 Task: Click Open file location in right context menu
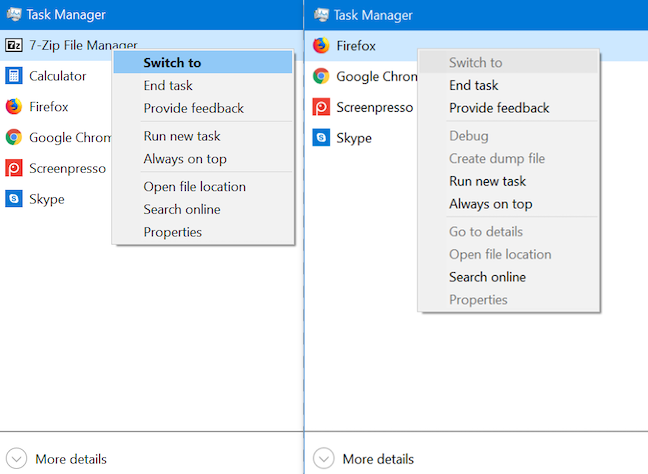pos(509,254)
